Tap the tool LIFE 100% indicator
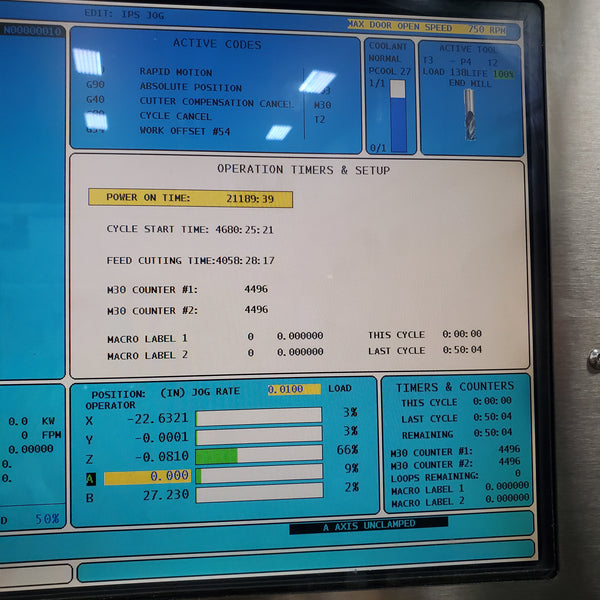600x600 pixels. (491, 73)
